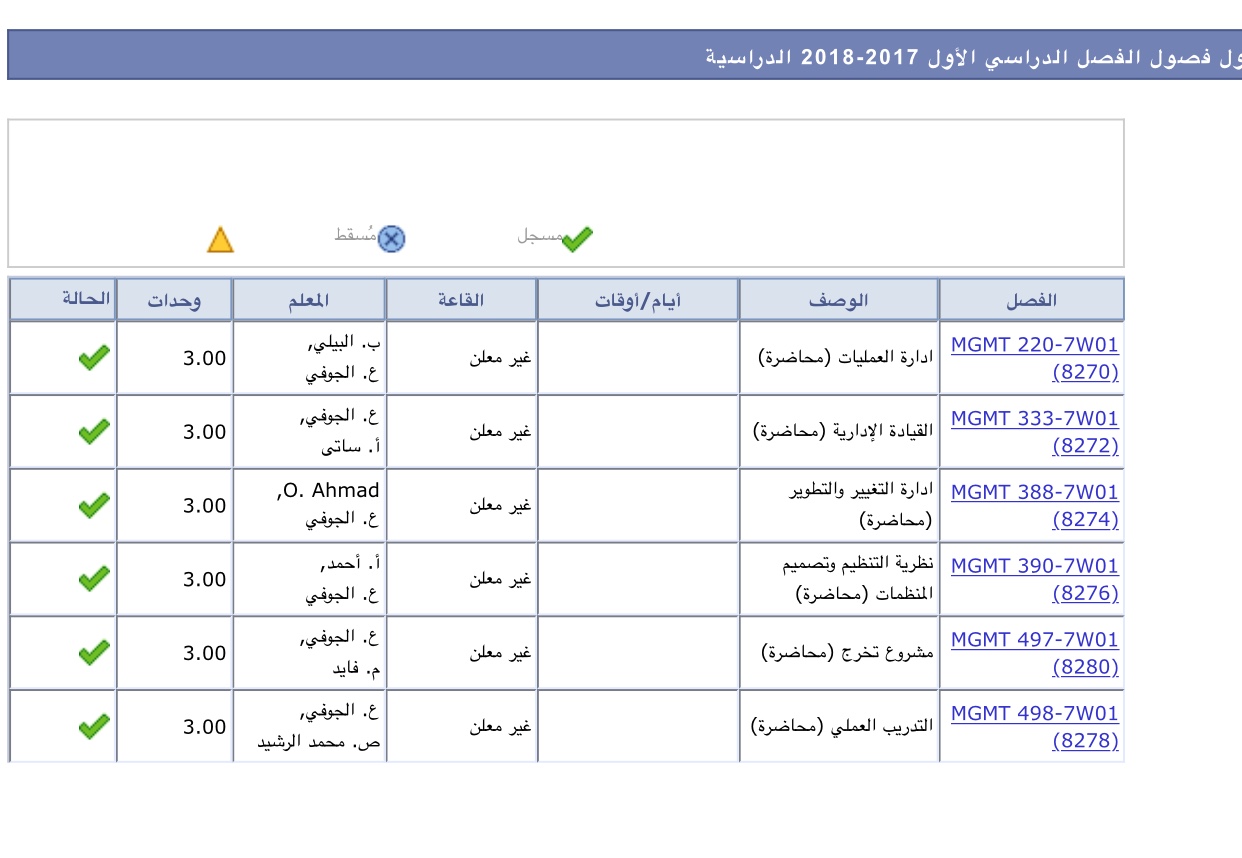Click the وحدات column header
This screenshot has width=1242, height=858.
click(175, 299)
